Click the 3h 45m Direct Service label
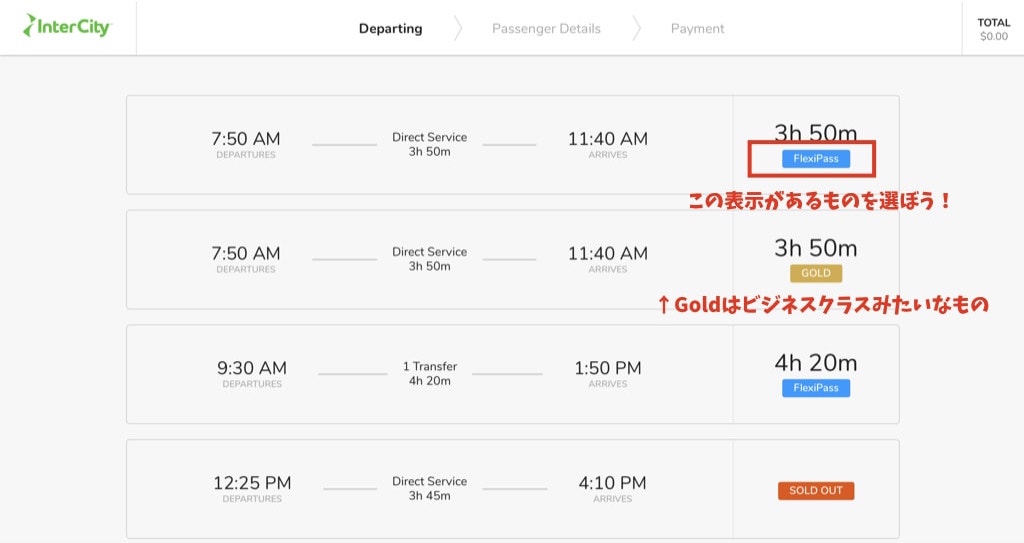 click(429, 488)
